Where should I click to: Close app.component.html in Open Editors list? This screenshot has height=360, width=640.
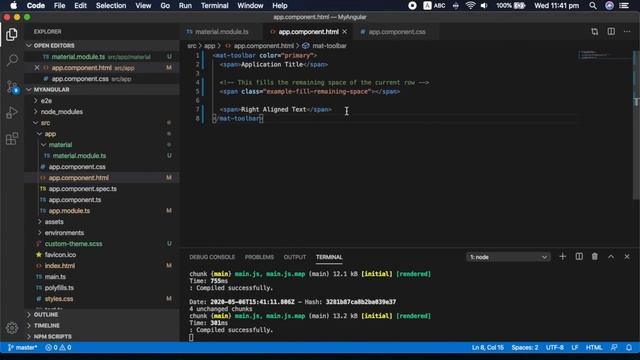37,68
